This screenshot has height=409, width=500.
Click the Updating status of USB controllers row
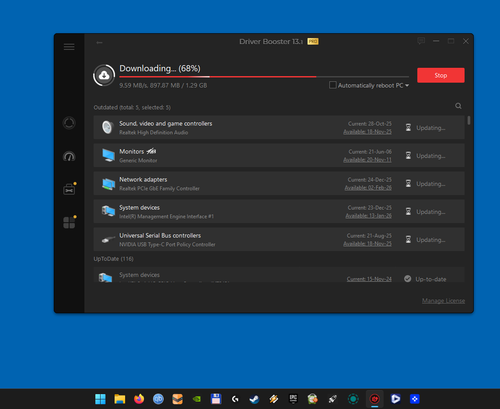[431, 240]
